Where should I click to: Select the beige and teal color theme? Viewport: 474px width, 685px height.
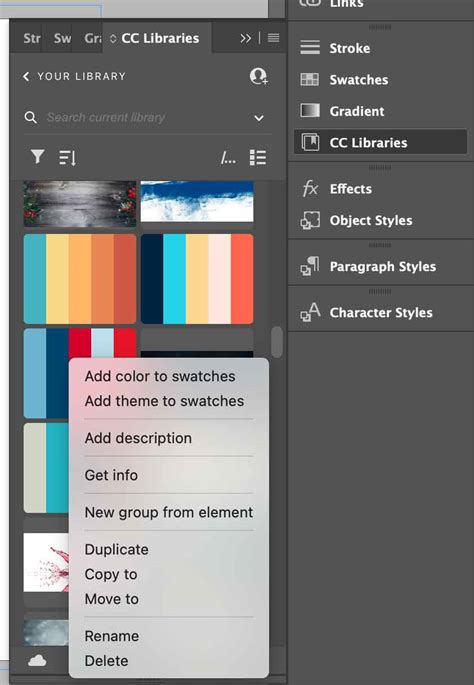(46, 467)
